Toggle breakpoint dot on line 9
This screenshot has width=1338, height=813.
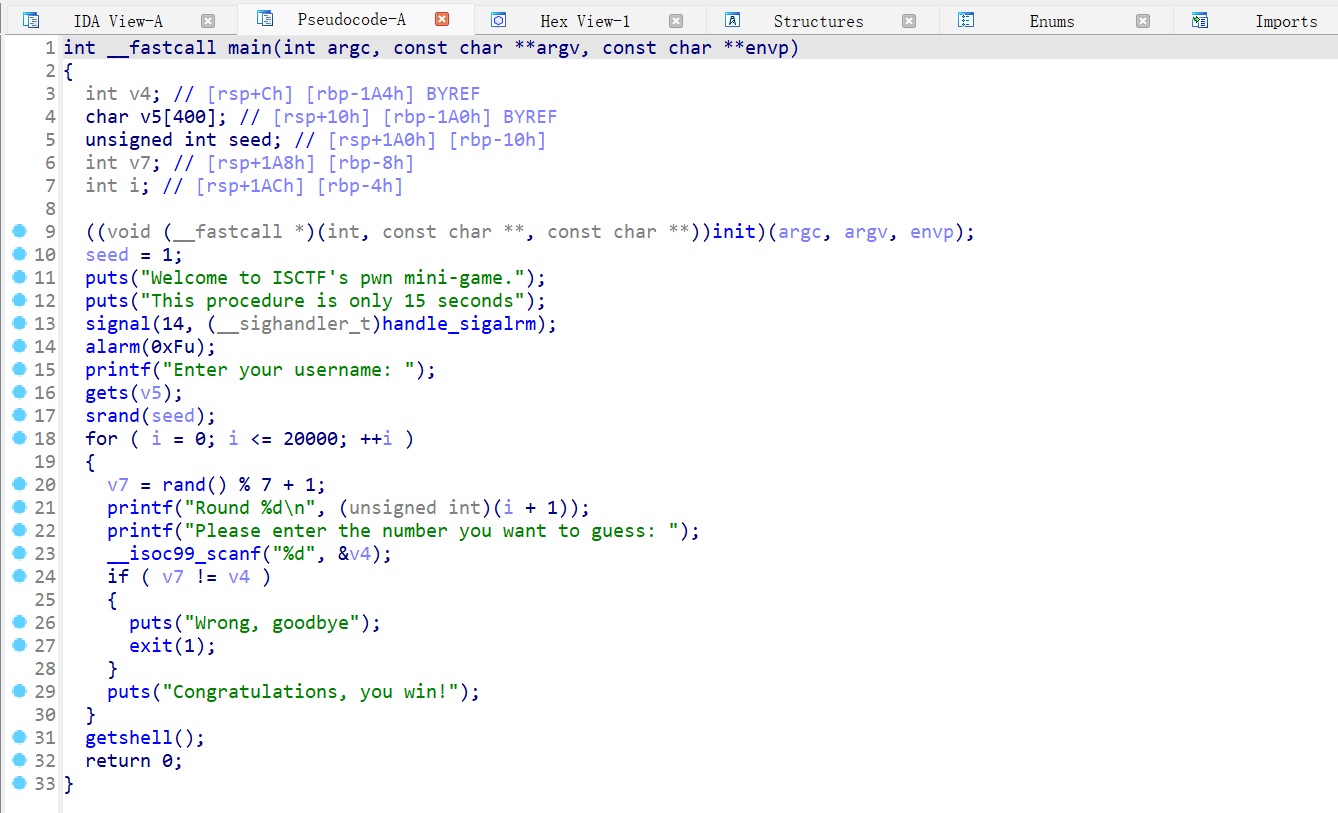click(x=18, y=232)
